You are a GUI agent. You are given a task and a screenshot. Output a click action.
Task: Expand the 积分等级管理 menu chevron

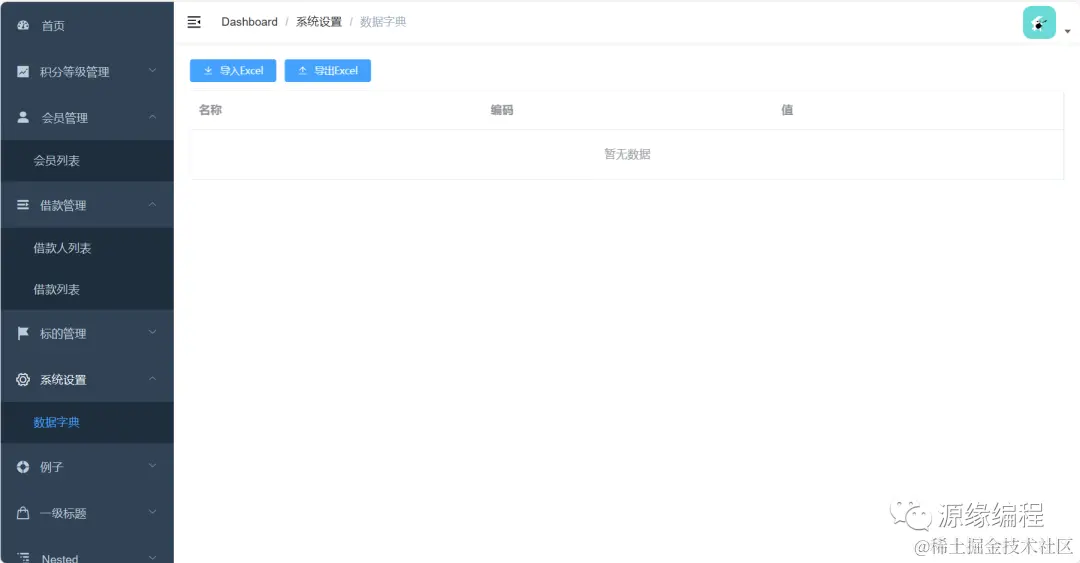(152, 70)
